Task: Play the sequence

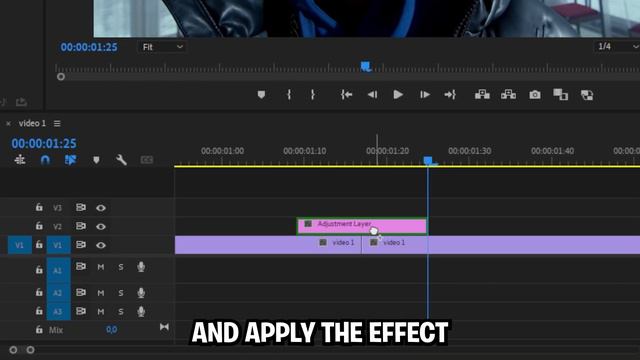Action: pyautogui.click(x=398, y=95)
